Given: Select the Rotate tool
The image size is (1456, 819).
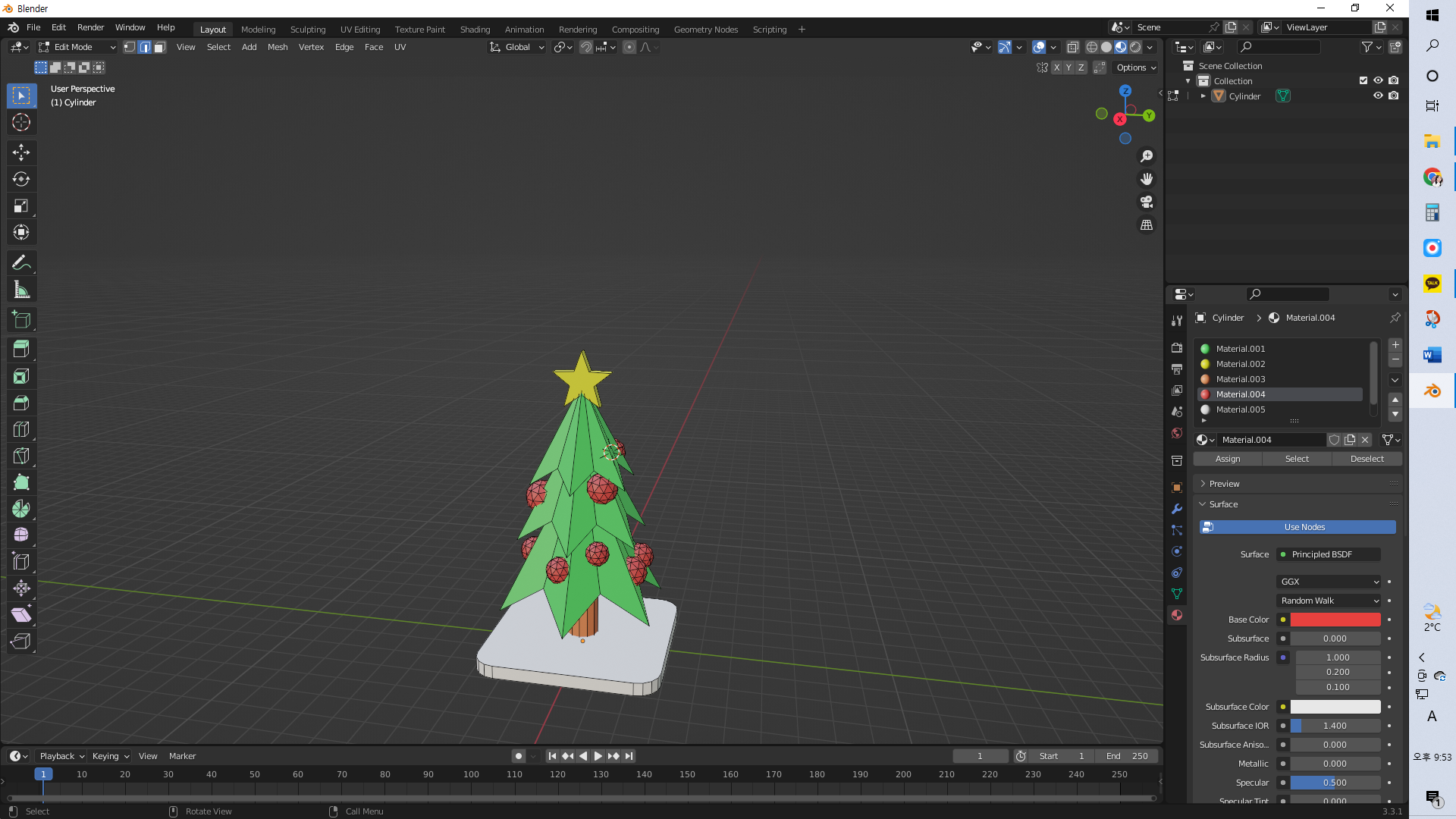Looking at the screenshot, I should coord(21,179).
